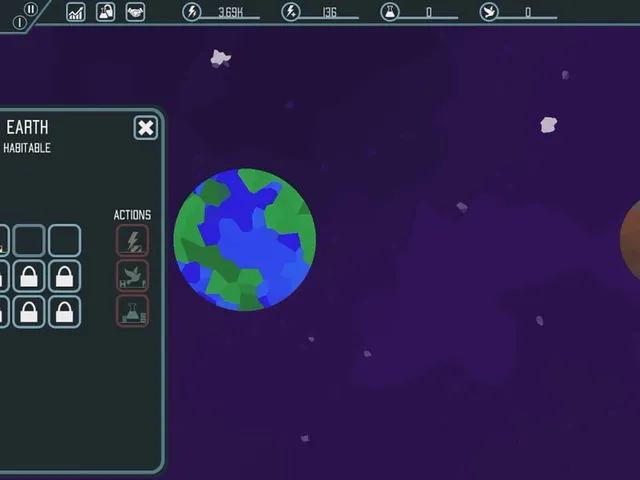640x480 pixels.
Task: Open the statistics chart panel
Action: coord(76,12)
